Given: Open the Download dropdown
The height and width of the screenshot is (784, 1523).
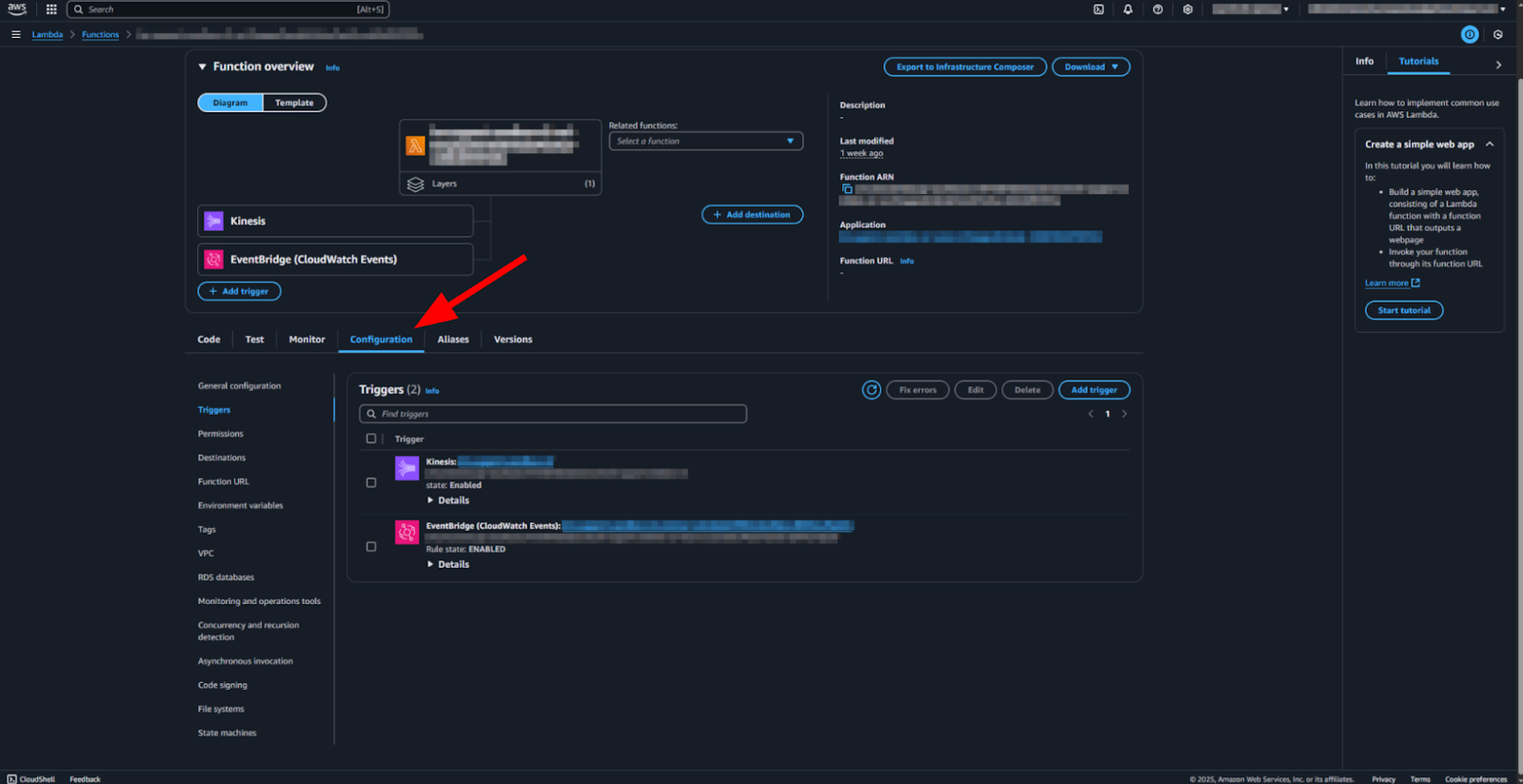Looking at the screenshot, I should [1091, 67].
